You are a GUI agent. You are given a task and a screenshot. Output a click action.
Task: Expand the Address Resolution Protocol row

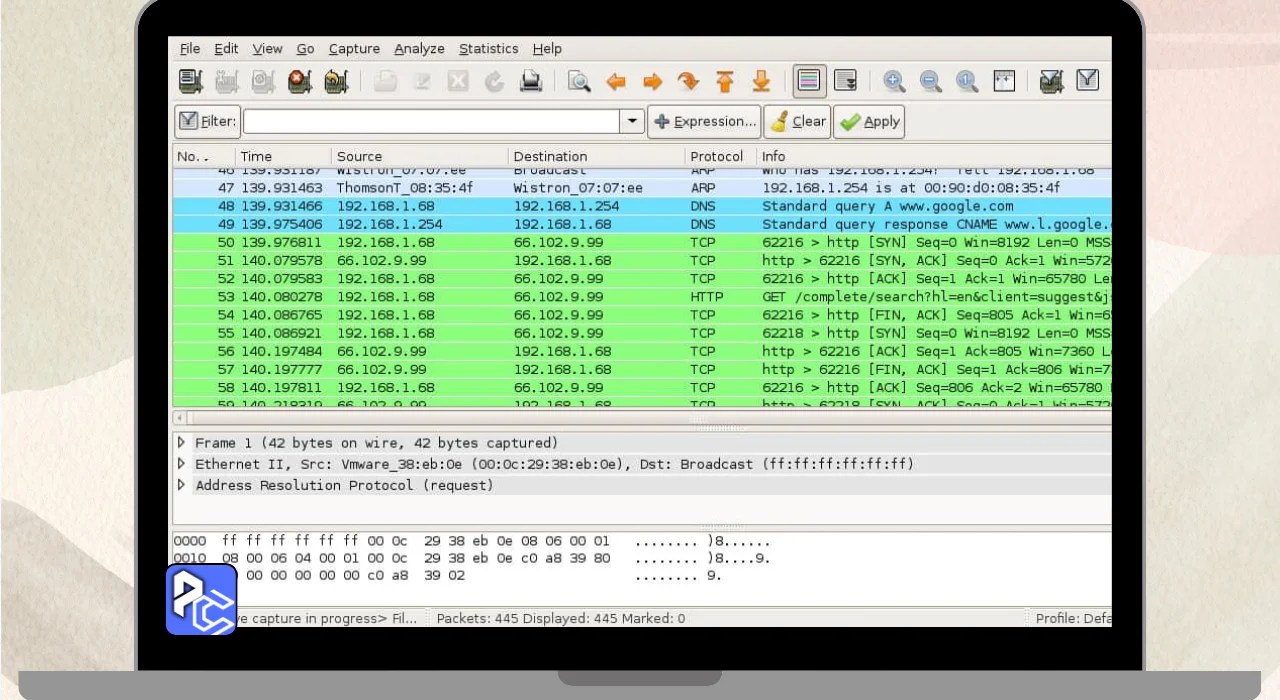[181, 485]
